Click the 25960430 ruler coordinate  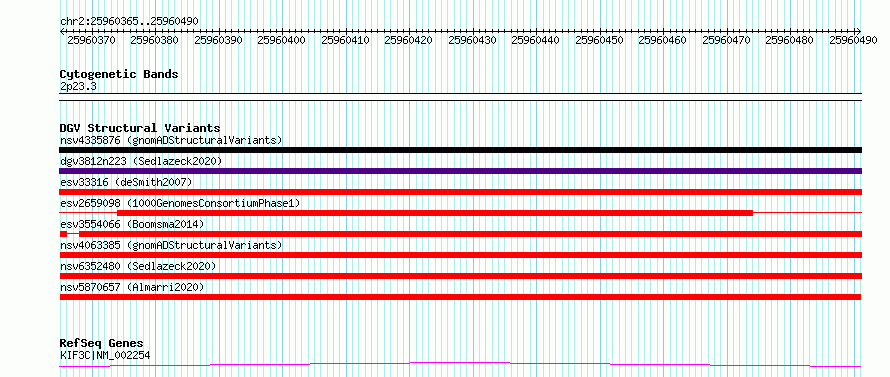coord(473,40)
